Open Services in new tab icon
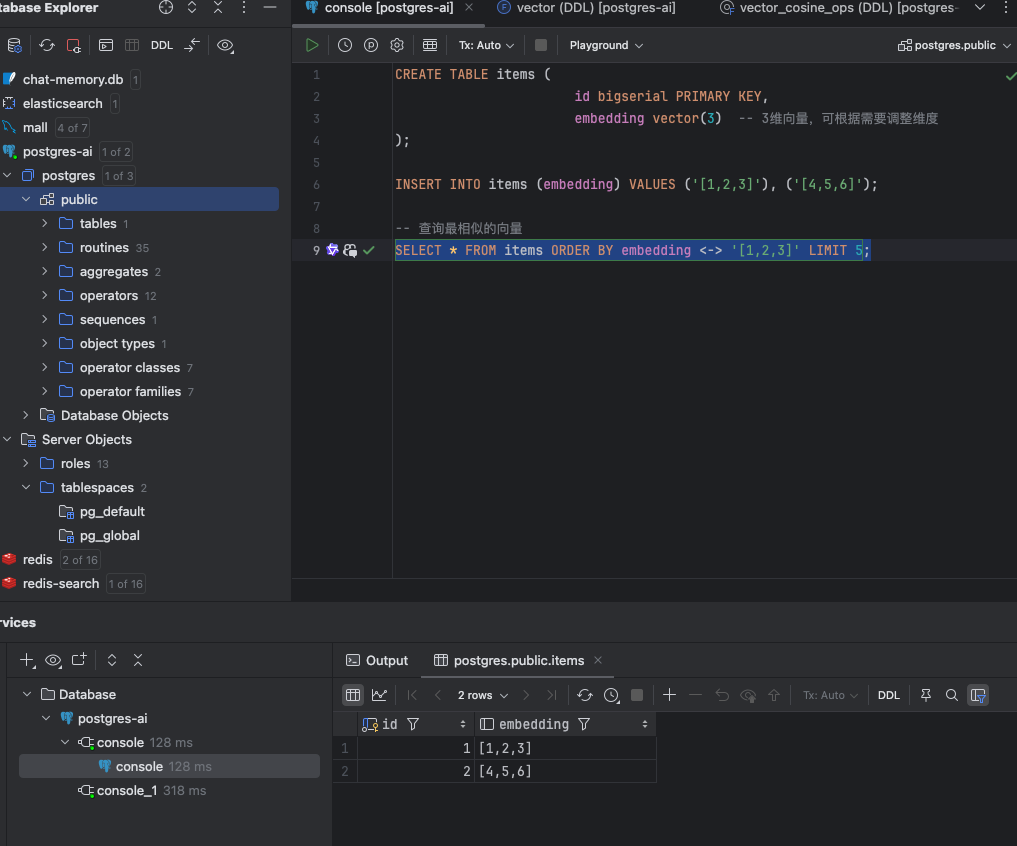1017x846 pixels. [79, 660]
